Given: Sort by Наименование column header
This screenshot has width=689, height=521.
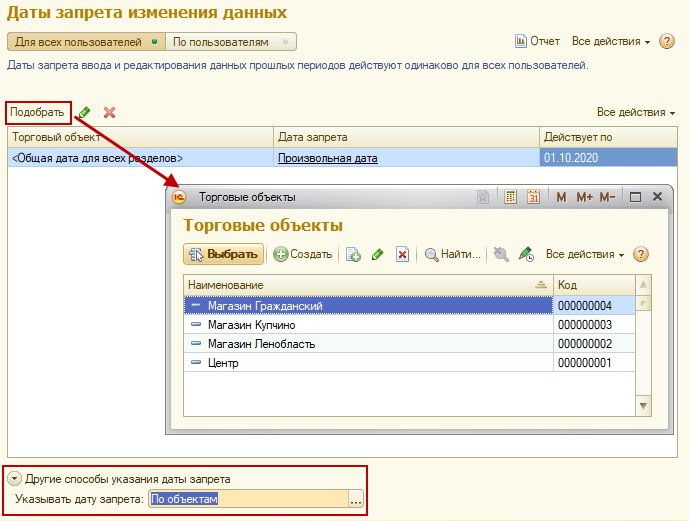Looking at the screenshot, I should tap(368, 285).
